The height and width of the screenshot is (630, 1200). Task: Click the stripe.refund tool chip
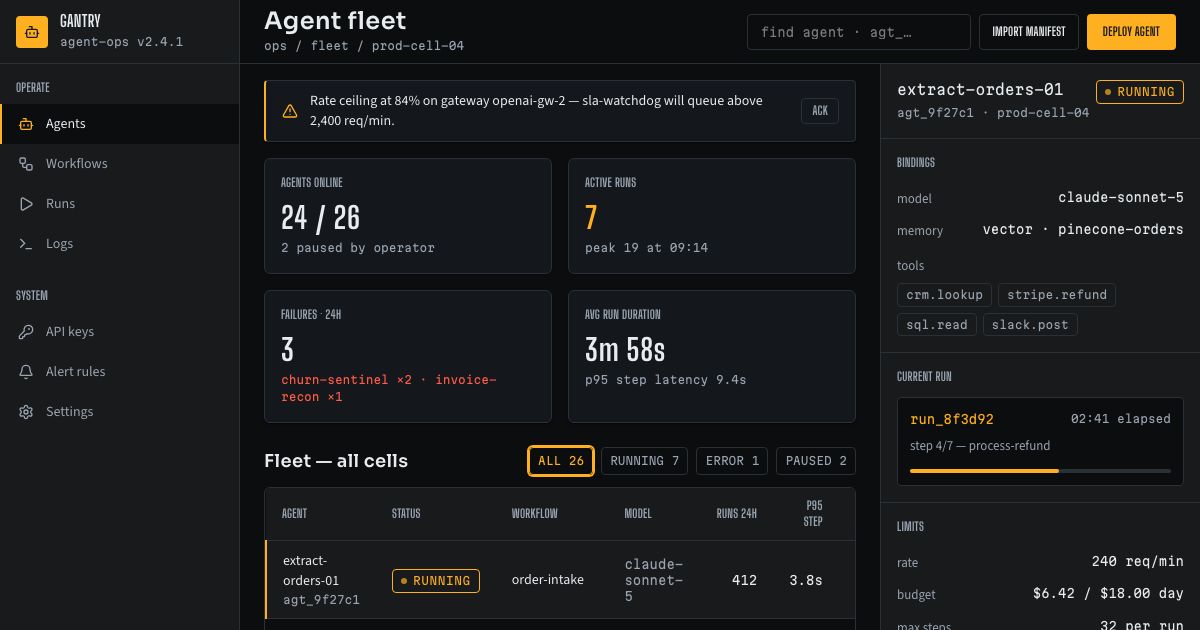[x=1057, y=295]
